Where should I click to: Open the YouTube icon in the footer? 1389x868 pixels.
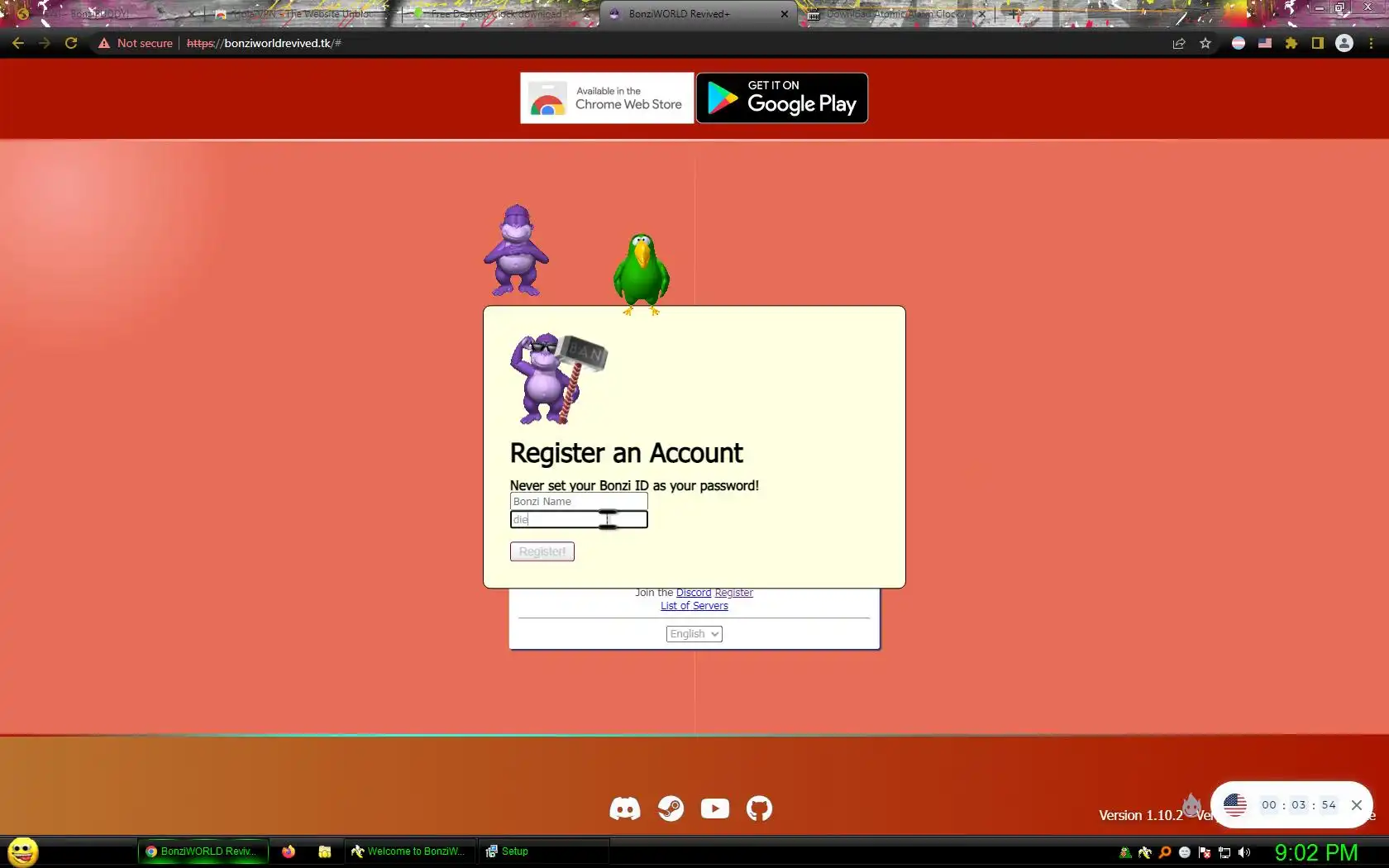point(715,808)
